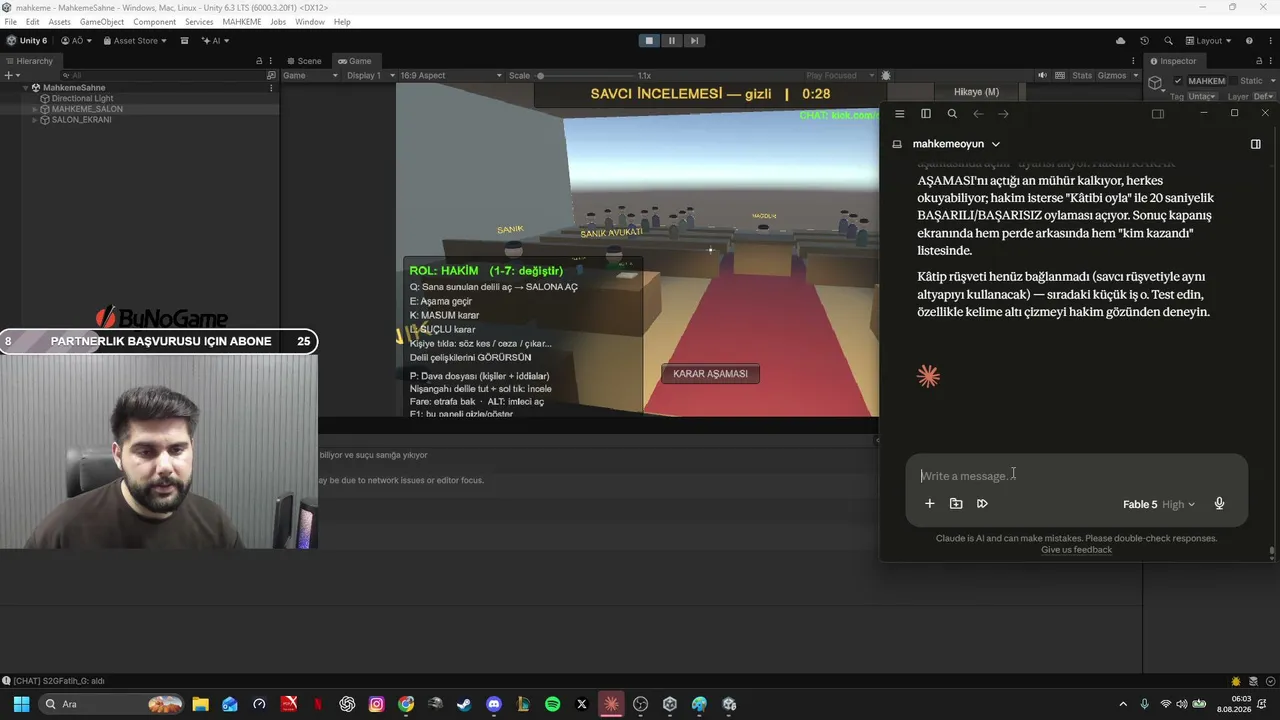Image resolution: width=1280 pixels, height=720 pixels.
Task: Click the microphone icon in Claude
Action: (x=1219, y=504)
